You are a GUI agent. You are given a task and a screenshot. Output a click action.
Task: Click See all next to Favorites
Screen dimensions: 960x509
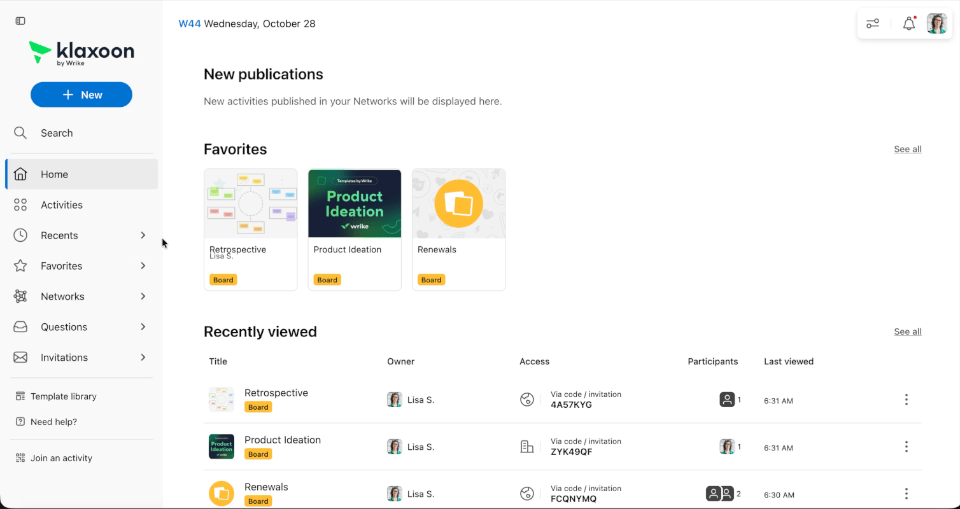(907, 149)
